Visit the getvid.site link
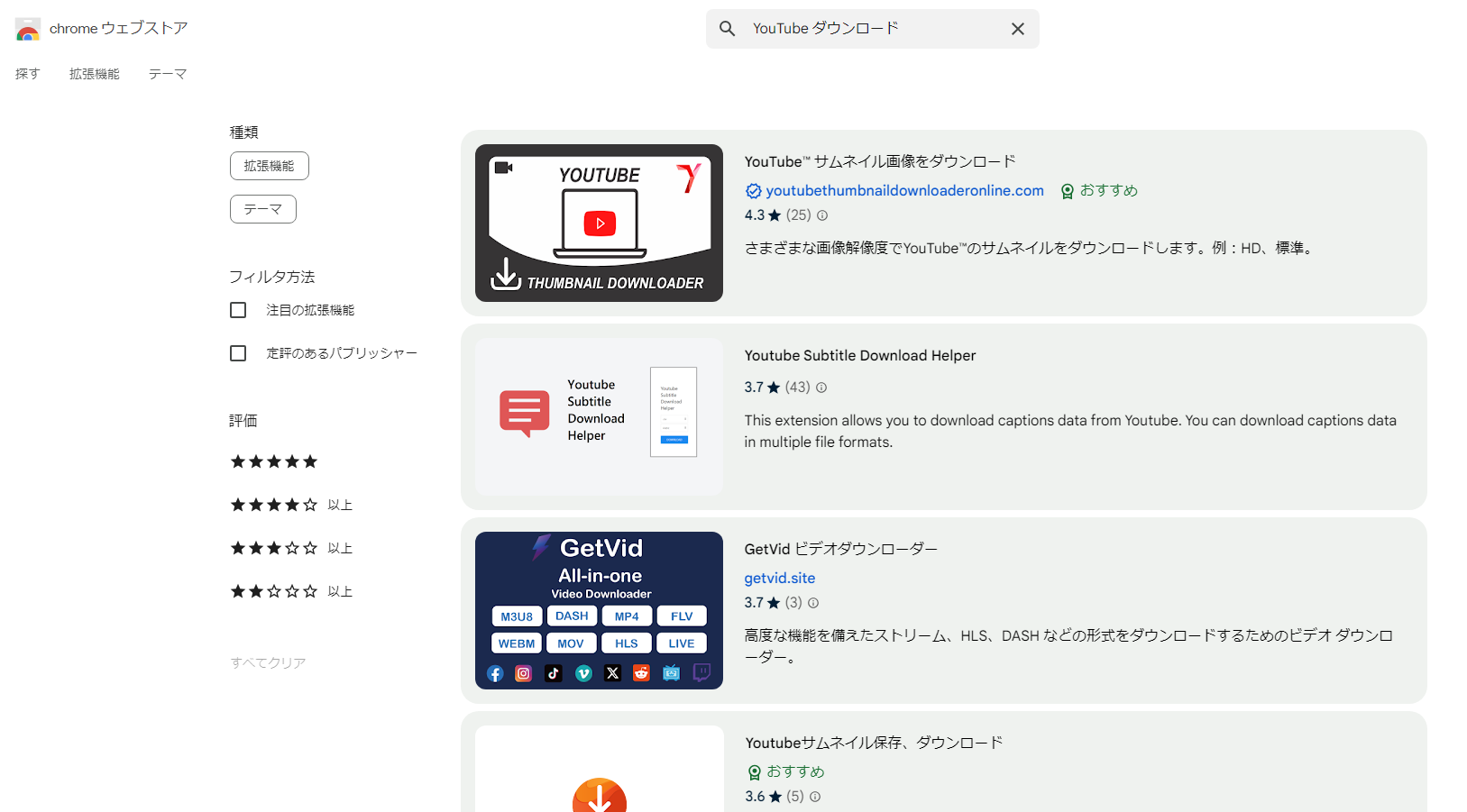Viewport: 1467px width, 812px height. coord(779,578)
